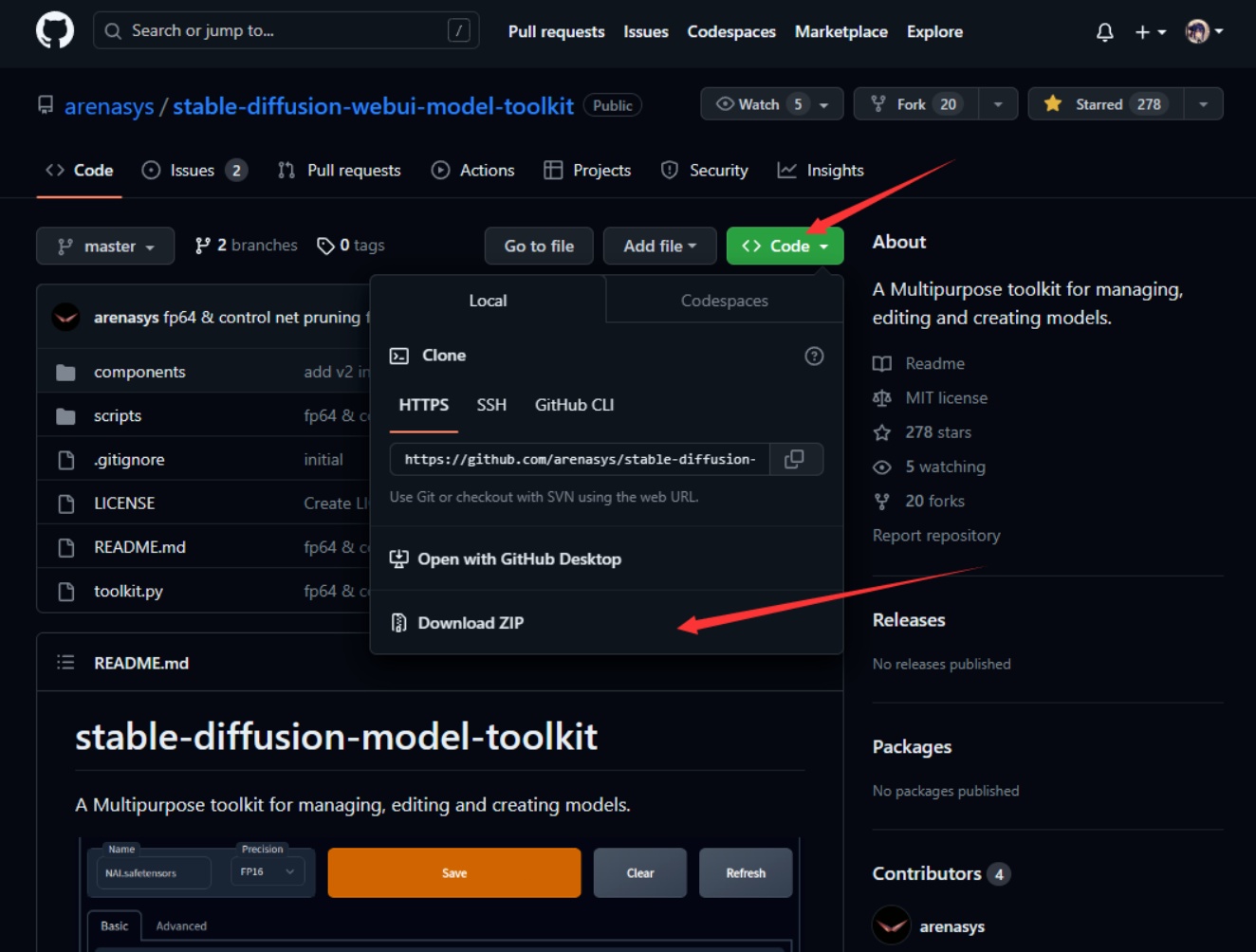Open the plus create-new menu
This screenshot has width=1256, height=952.
1150,31
